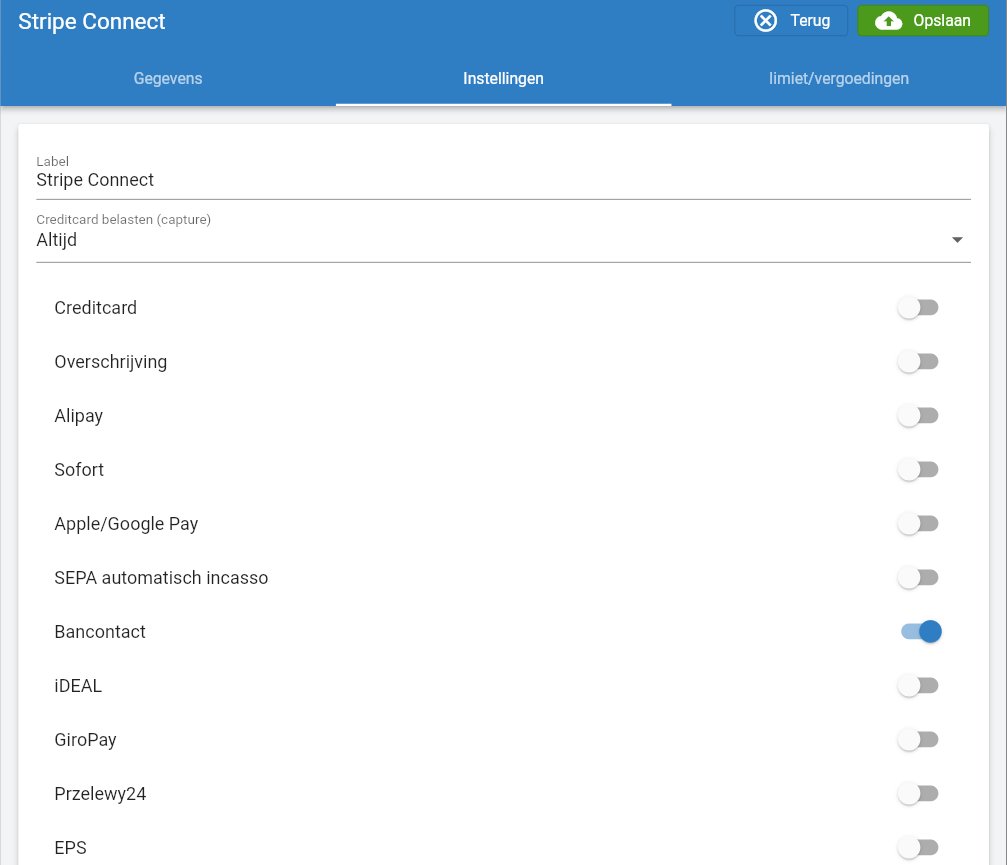Click the Stripe Connect page title
This screenshot has width=1007, height=865.
pos(91,22)
